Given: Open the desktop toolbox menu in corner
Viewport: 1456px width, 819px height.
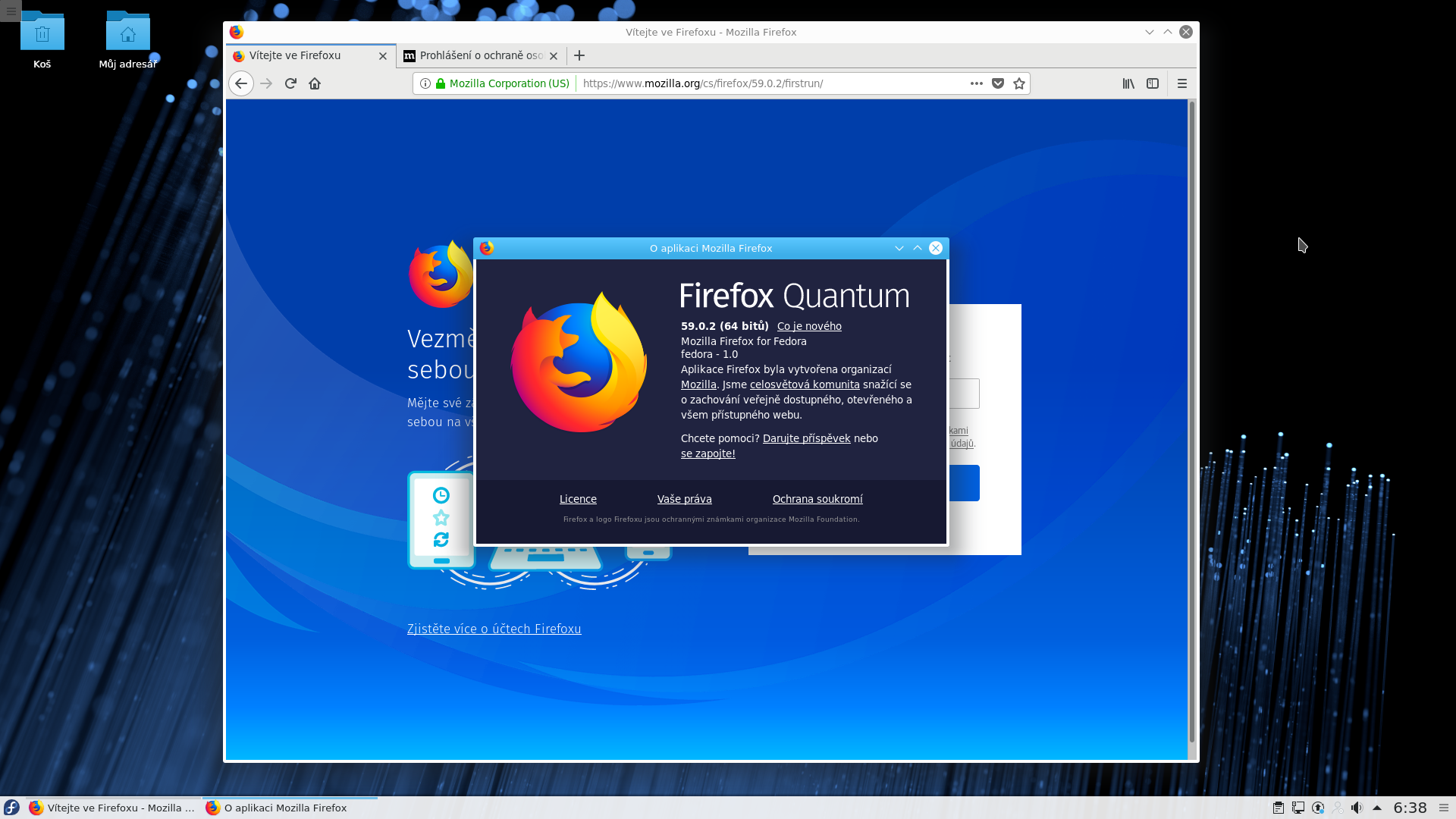Looking at the screenshot, I should [x=11, y=11].
